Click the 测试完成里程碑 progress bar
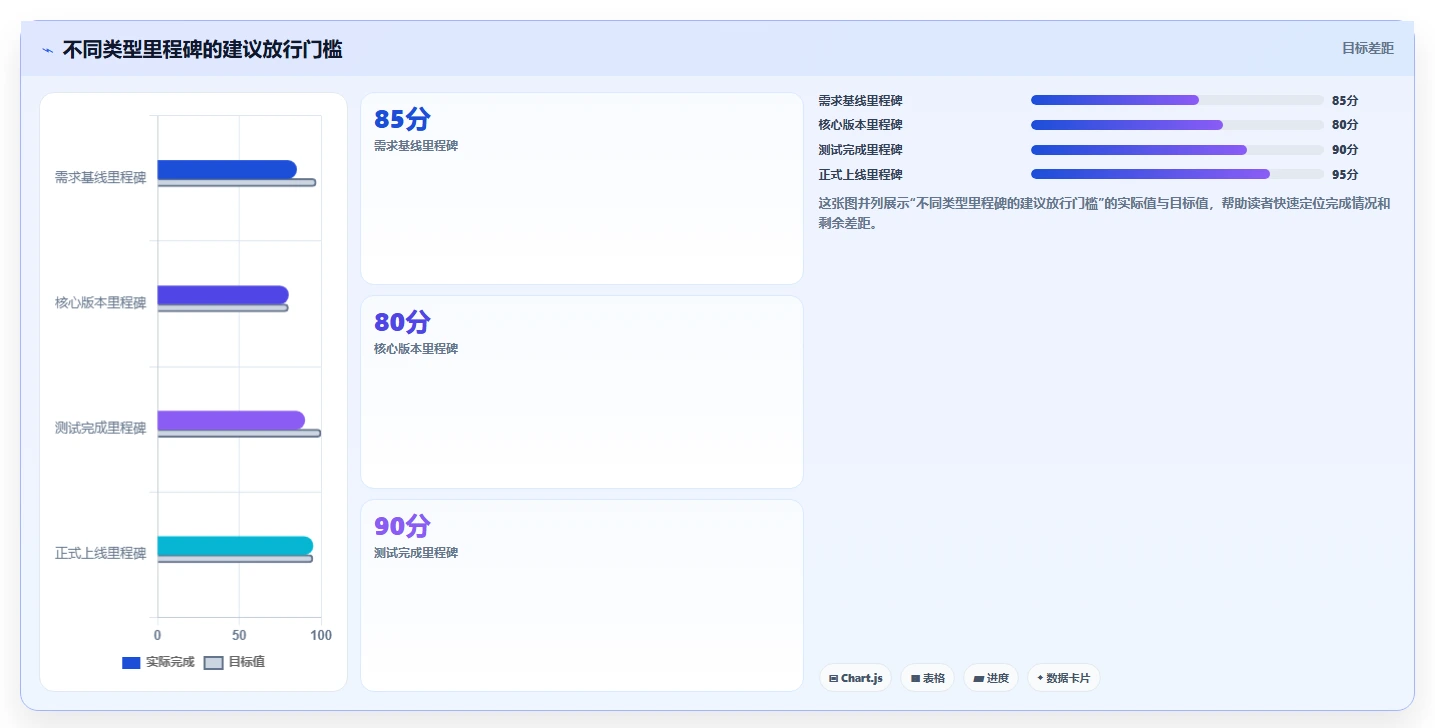1435x728 pixels. click(x=1177, y=150)
